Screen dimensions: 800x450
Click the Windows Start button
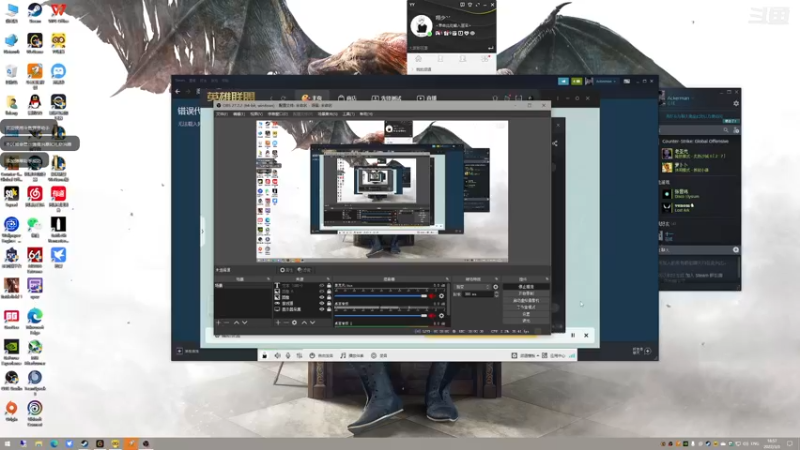pyautogui.click(x=7, y=444)
